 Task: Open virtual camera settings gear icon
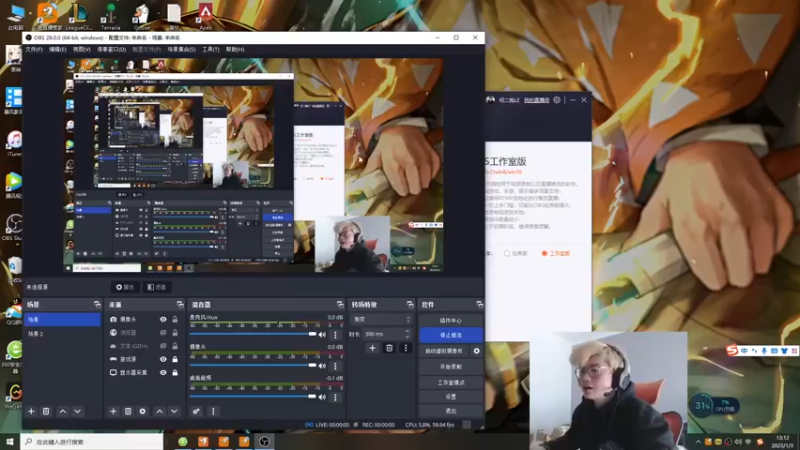pos(477,351)
